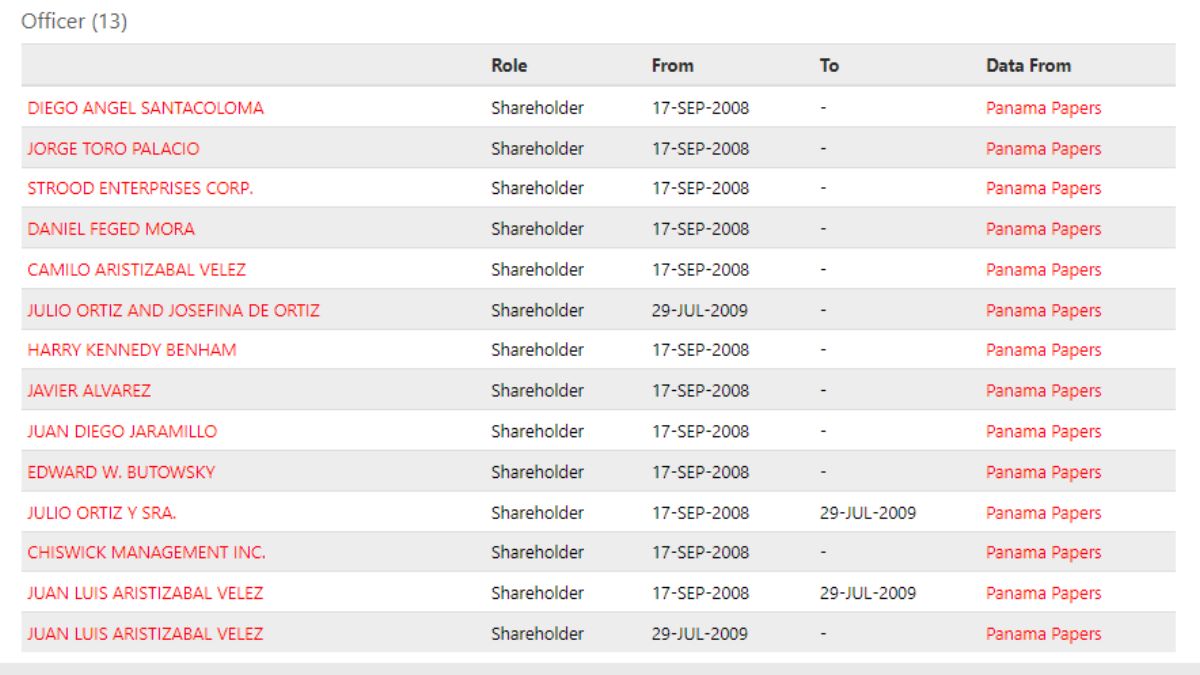Open STROOD ENTERPRISES CORP. entry

point(140,189)
